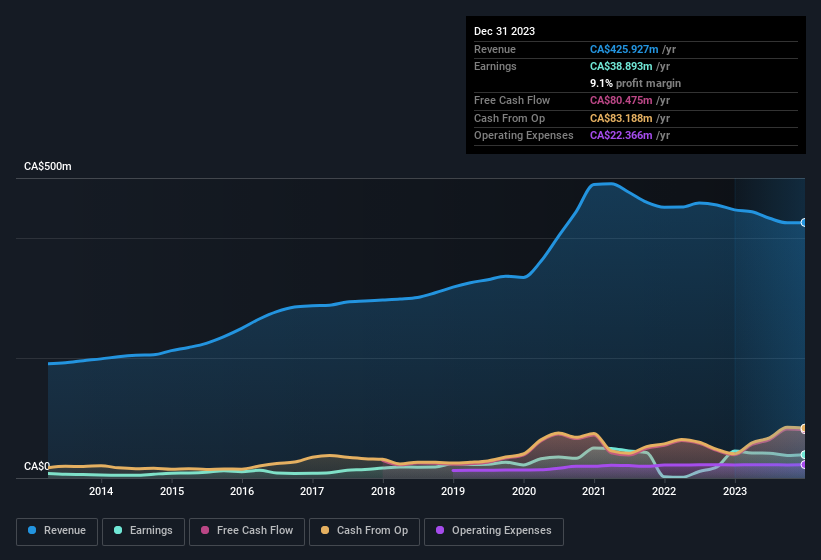This screenshot has width=821, height=560.
Task: Select the 2015 x-axis label
Action: (172, 491)
